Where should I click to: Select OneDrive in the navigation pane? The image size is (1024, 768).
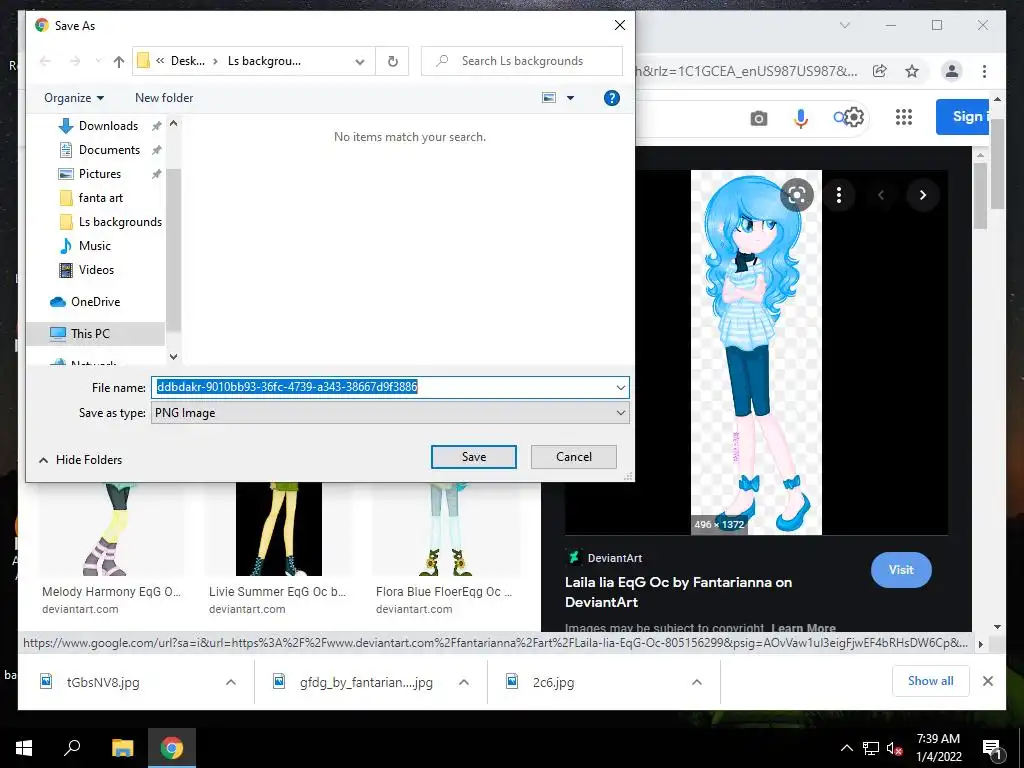(95, 302)
